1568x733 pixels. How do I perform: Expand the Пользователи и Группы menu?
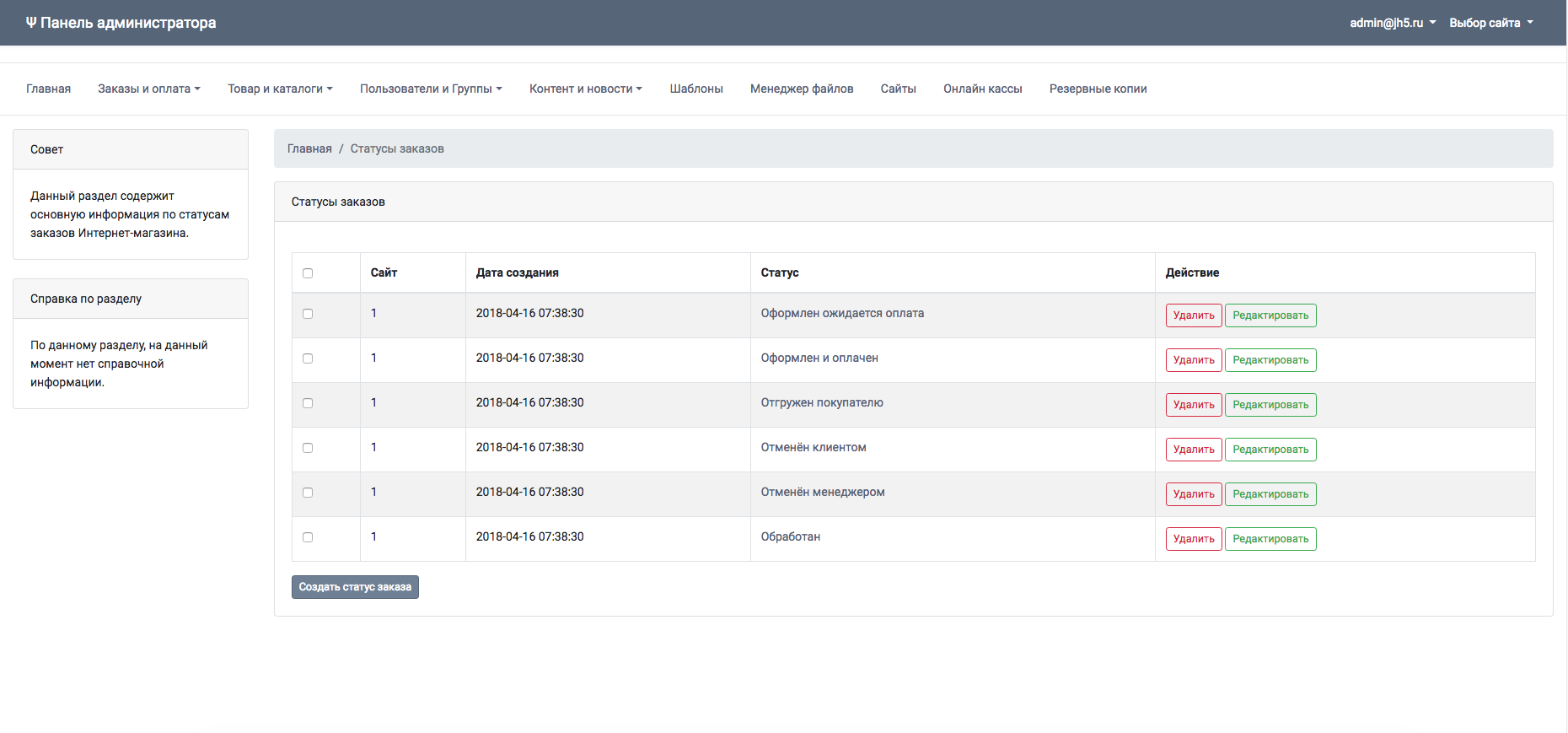coord(431,89)
